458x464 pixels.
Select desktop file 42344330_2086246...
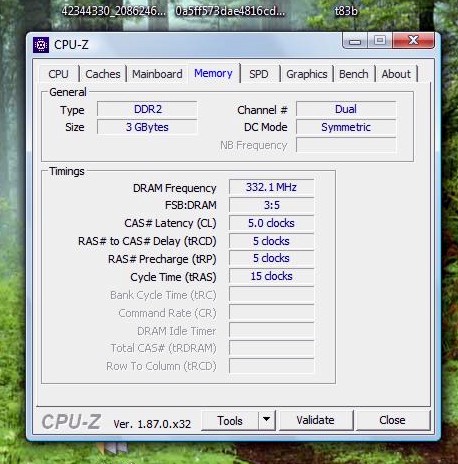pyautogui.click(x=113, y=11)
